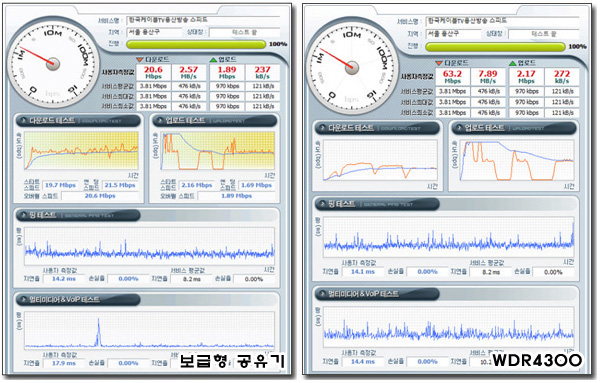Click the left download speed graph
Image resolution: width=600 pixels, height=383 pixels.
82,151
